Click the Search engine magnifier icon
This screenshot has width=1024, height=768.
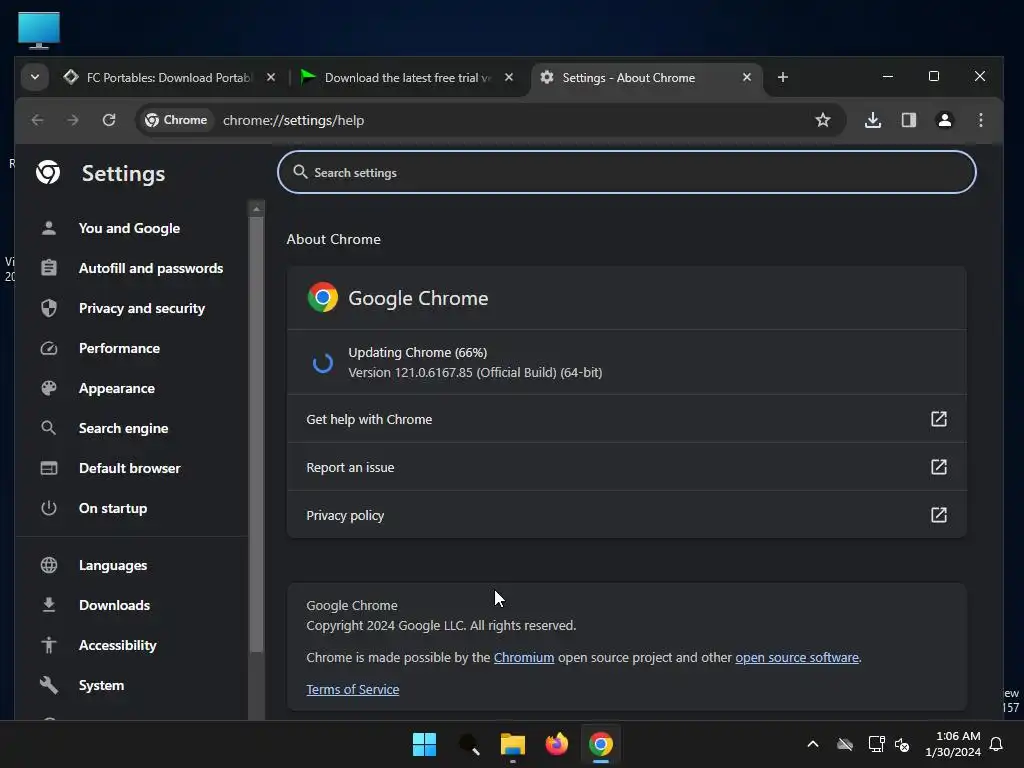48,428
